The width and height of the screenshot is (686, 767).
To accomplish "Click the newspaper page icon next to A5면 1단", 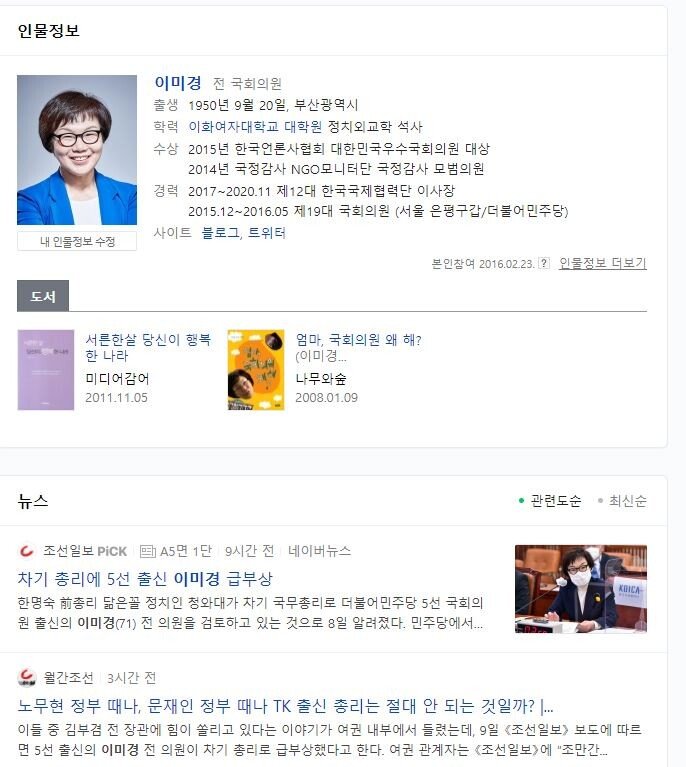I will 147,552.
